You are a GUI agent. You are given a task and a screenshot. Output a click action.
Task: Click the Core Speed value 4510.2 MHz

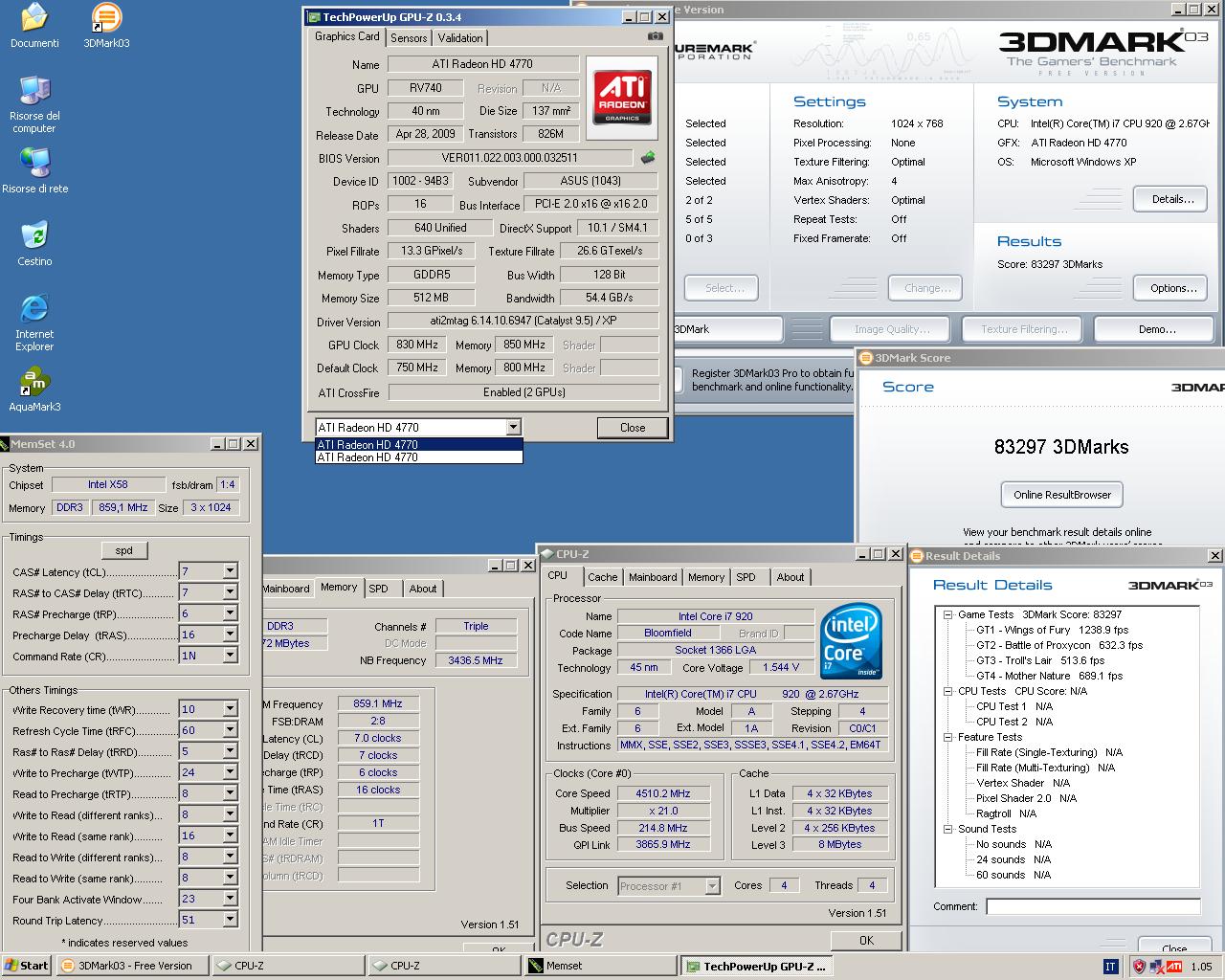tap(663, 793)
